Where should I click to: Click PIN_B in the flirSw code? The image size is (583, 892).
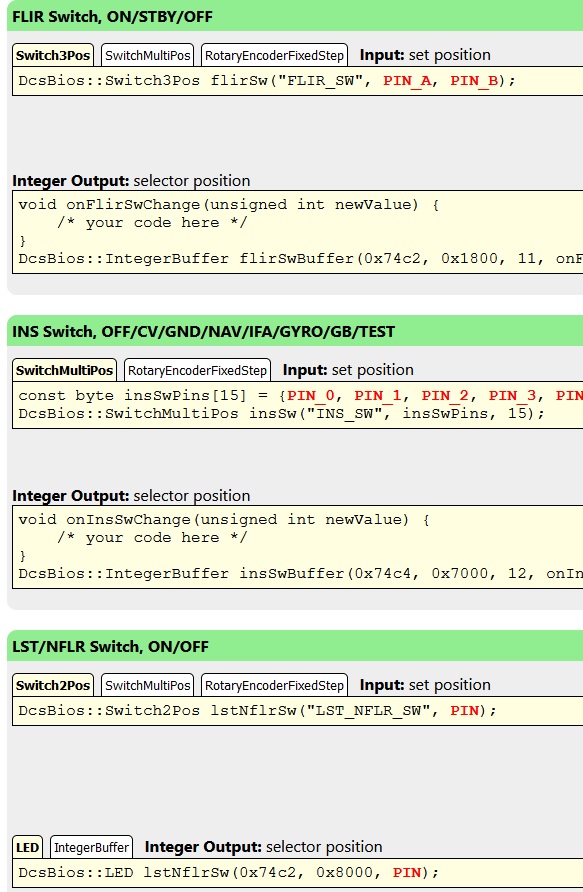[x=474, y=81]
